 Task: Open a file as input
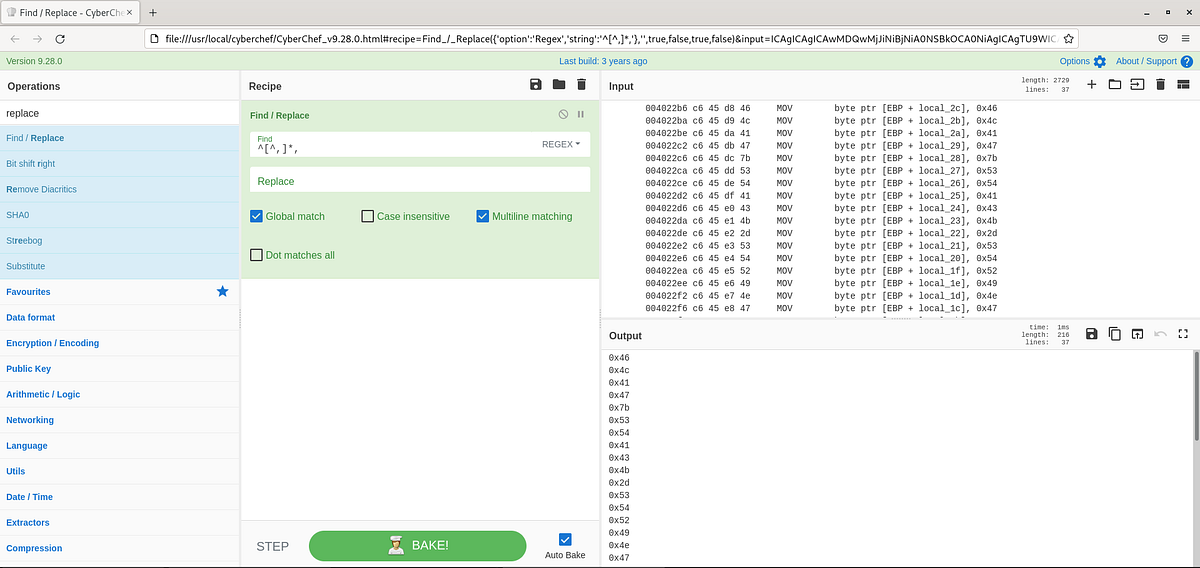pyautogui.click(x=1137, y=85)
